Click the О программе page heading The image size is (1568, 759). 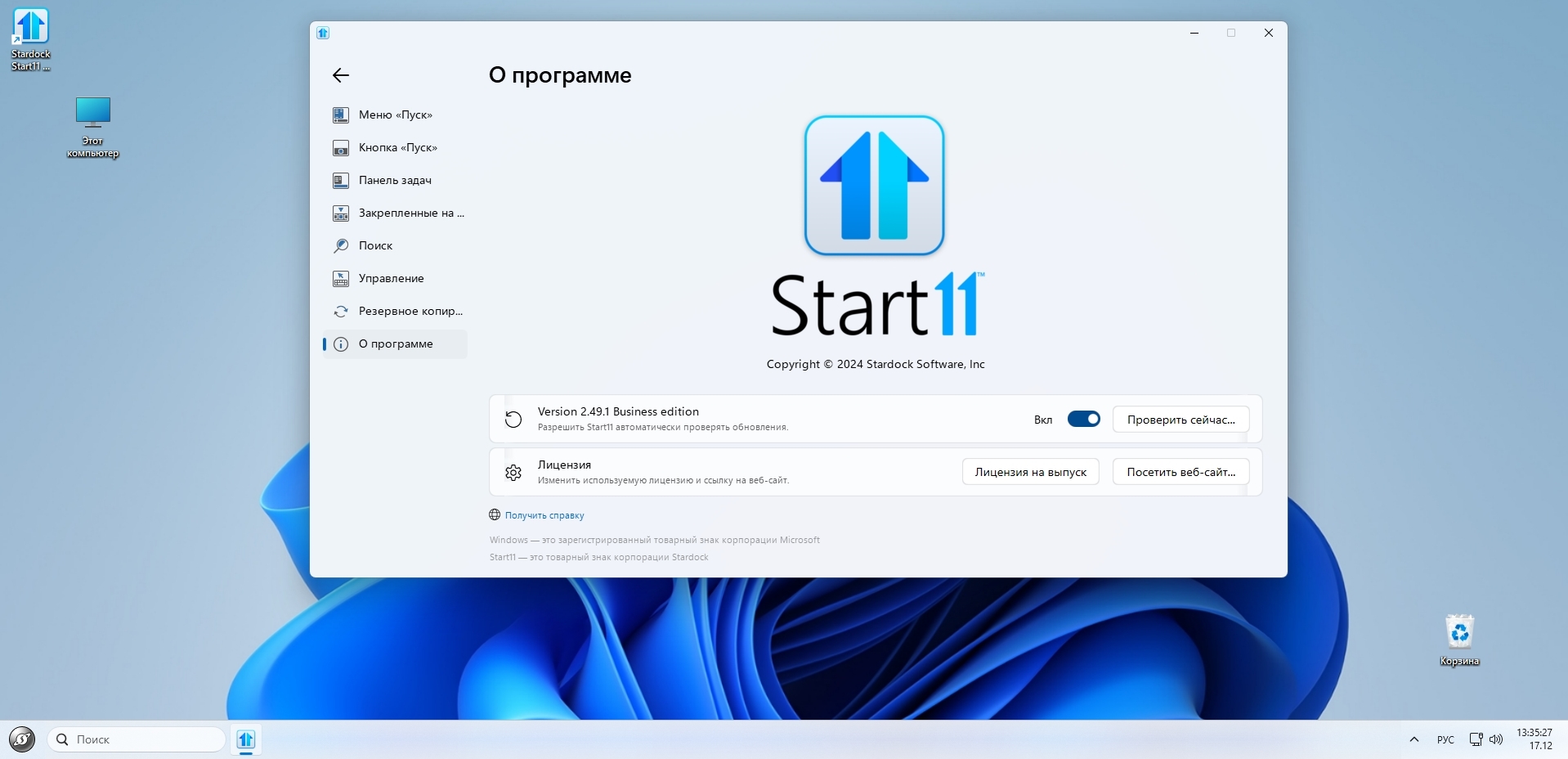560,75
